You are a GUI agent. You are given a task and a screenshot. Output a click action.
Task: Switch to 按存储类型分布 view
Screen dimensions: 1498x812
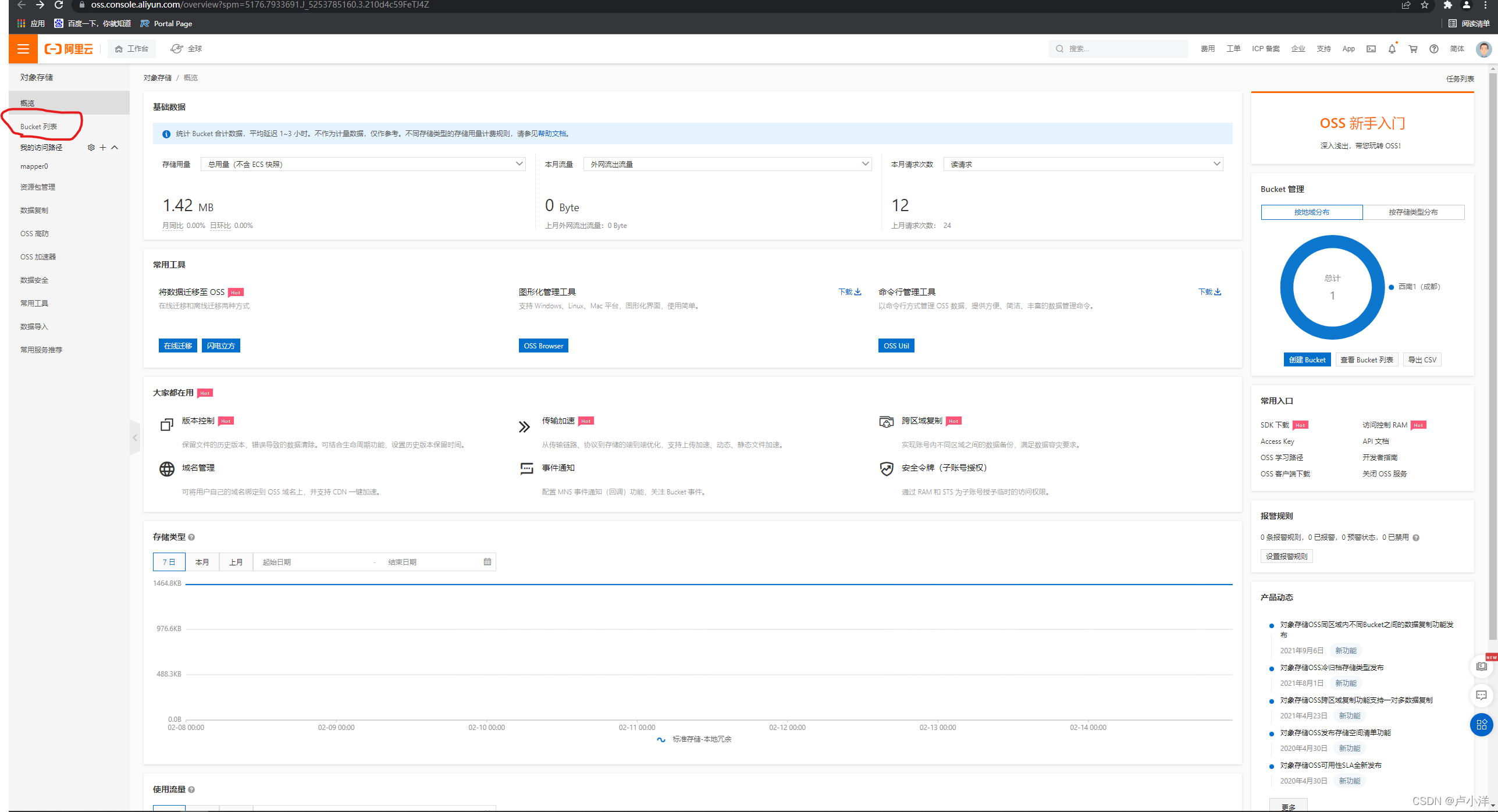[x=1412, y=212]
